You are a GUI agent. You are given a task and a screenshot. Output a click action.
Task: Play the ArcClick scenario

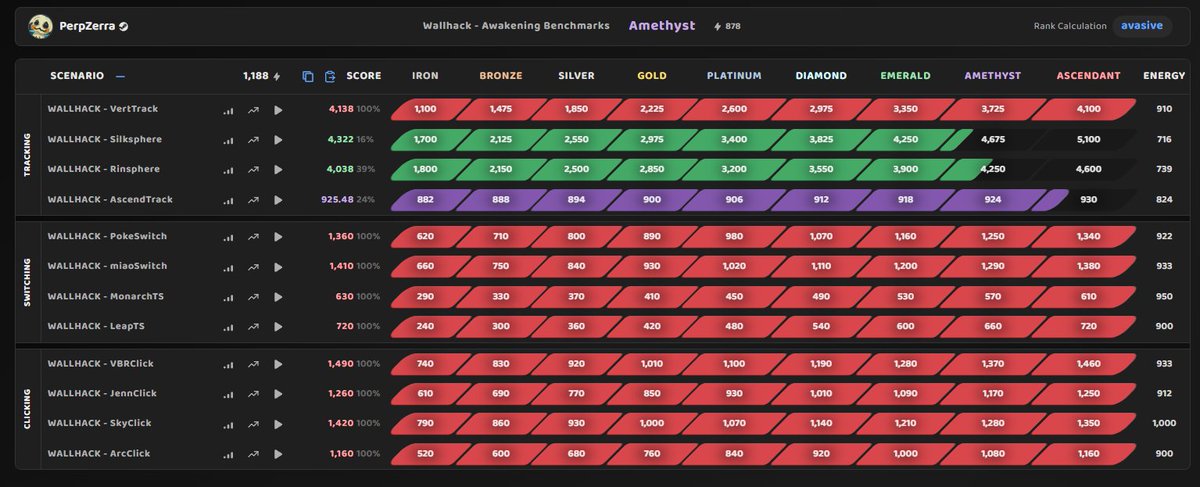tap(278, 454)
